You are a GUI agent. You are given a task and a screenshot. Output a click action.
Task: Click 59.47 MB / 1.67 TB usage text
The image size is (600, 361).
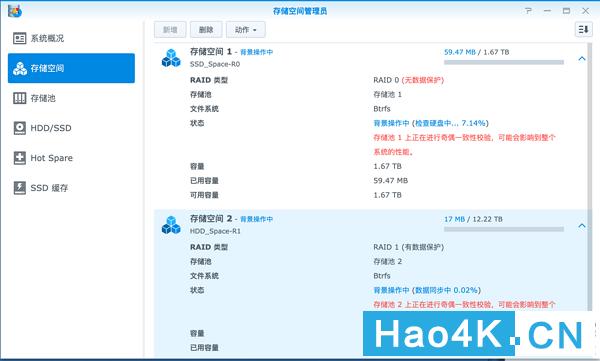(476, 52)
